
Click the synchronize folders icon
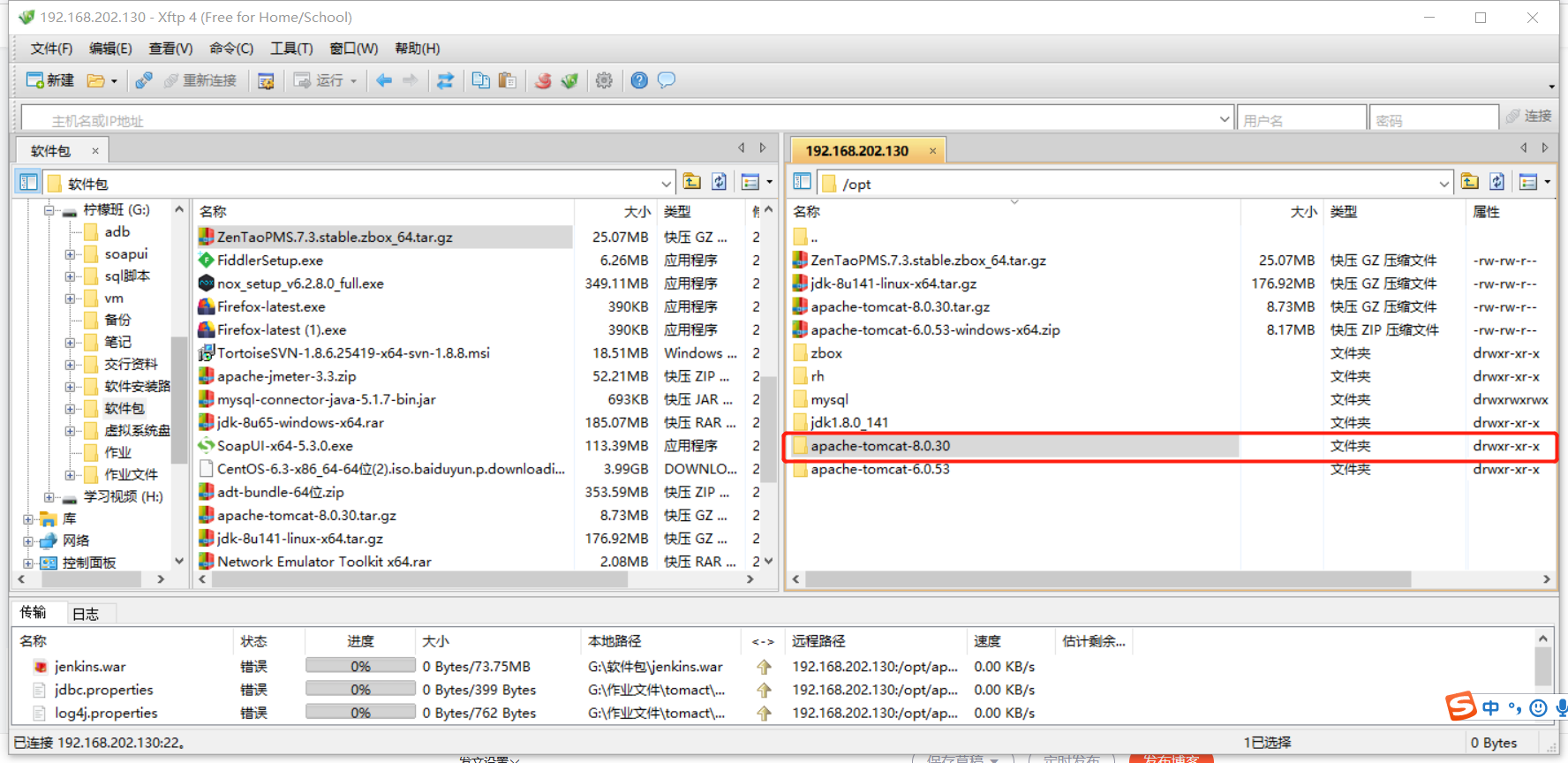pos(445,80)
